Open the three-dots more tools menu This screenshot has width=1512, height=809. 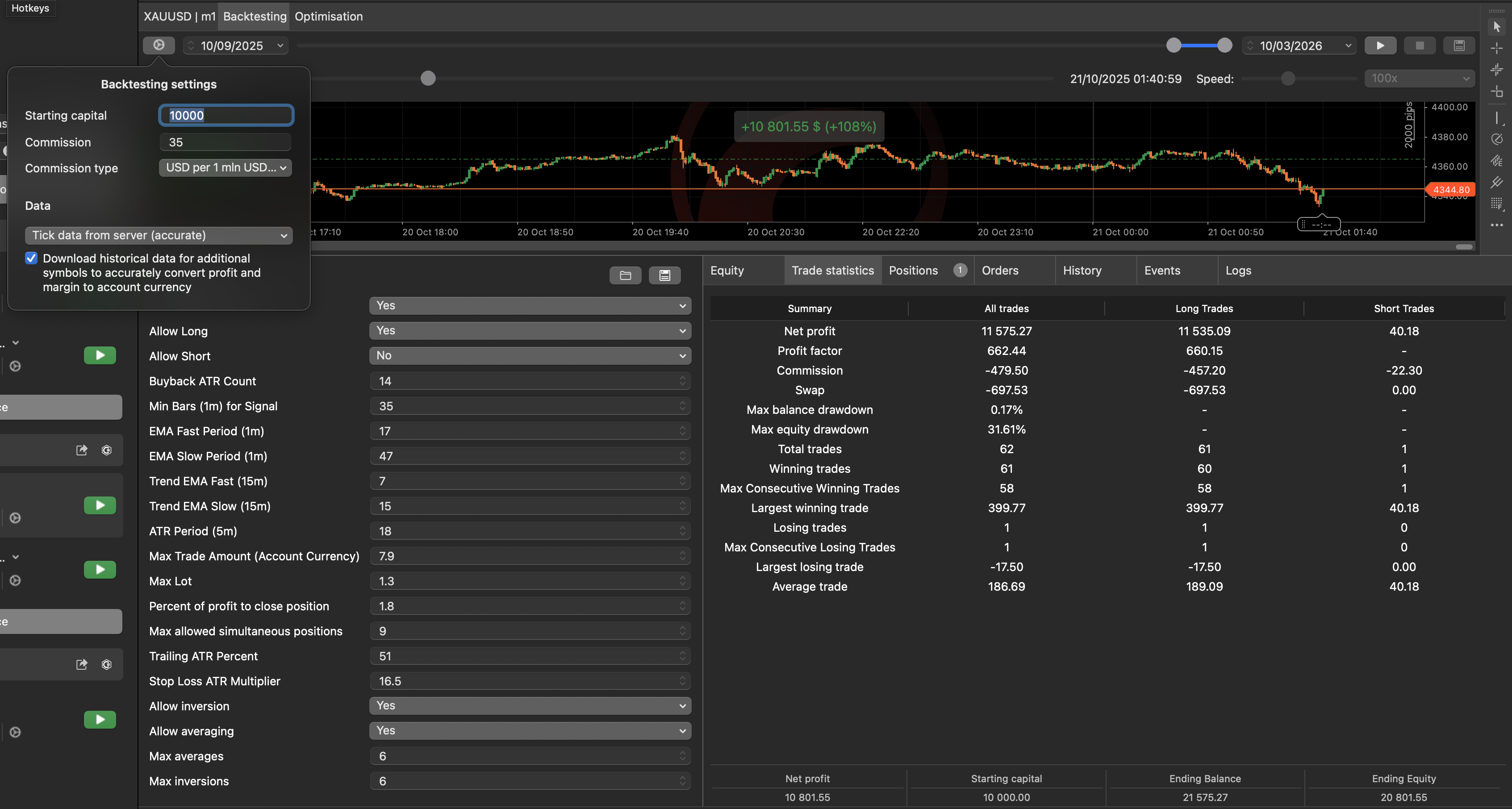coord(1496,225)
